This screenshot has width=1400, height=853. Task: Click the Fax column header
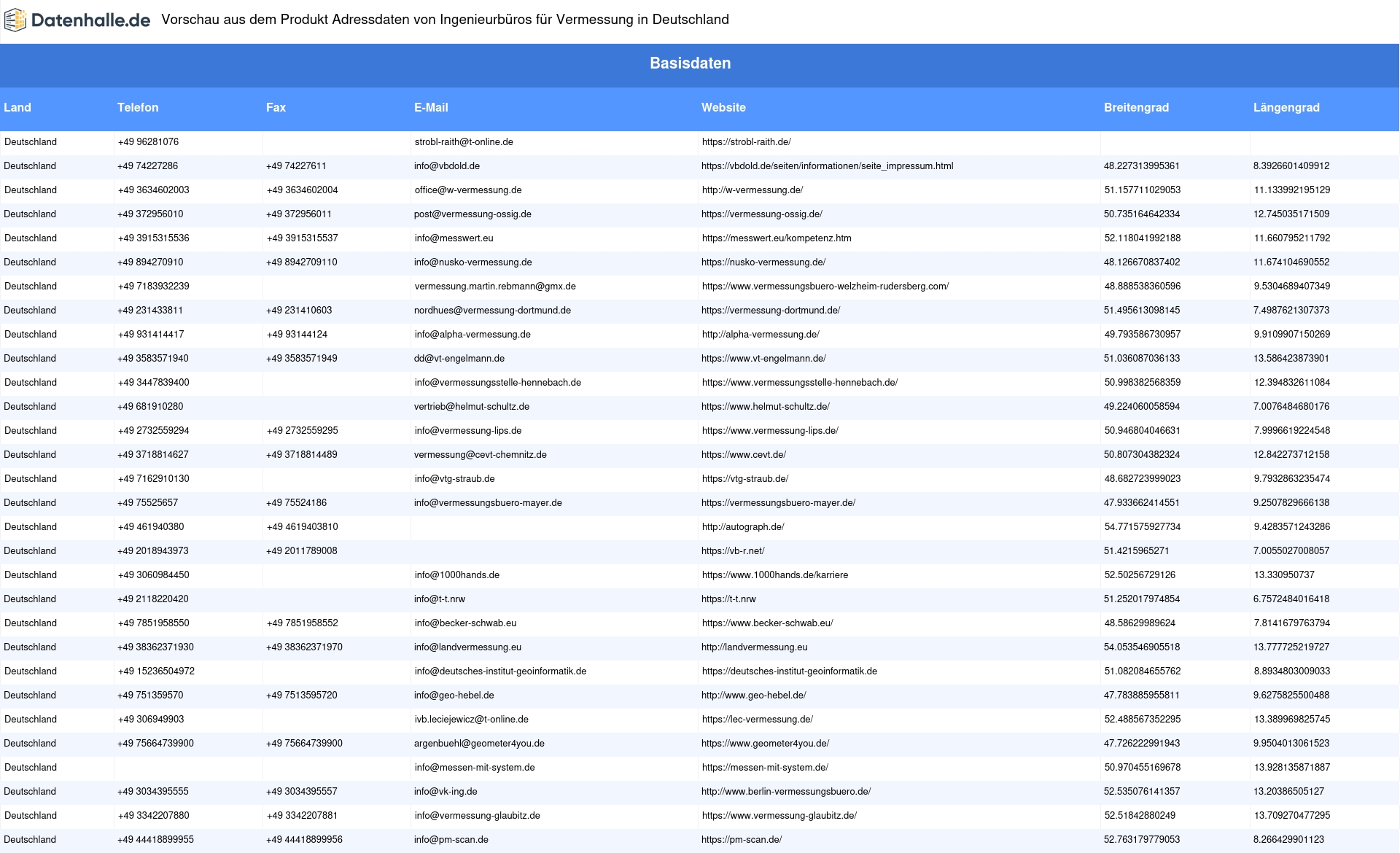click(x=276, y=107)
